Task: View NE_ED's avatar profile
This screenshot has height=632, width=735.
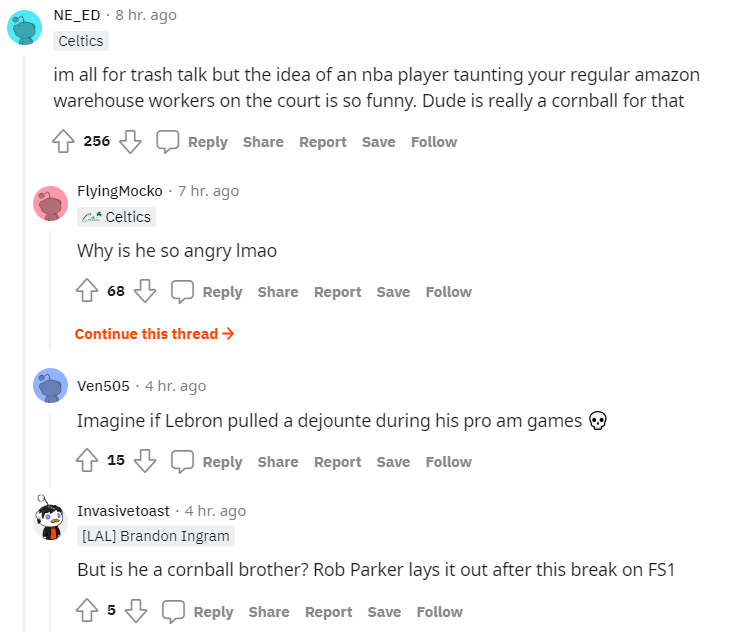Action: tap(24, 27)
